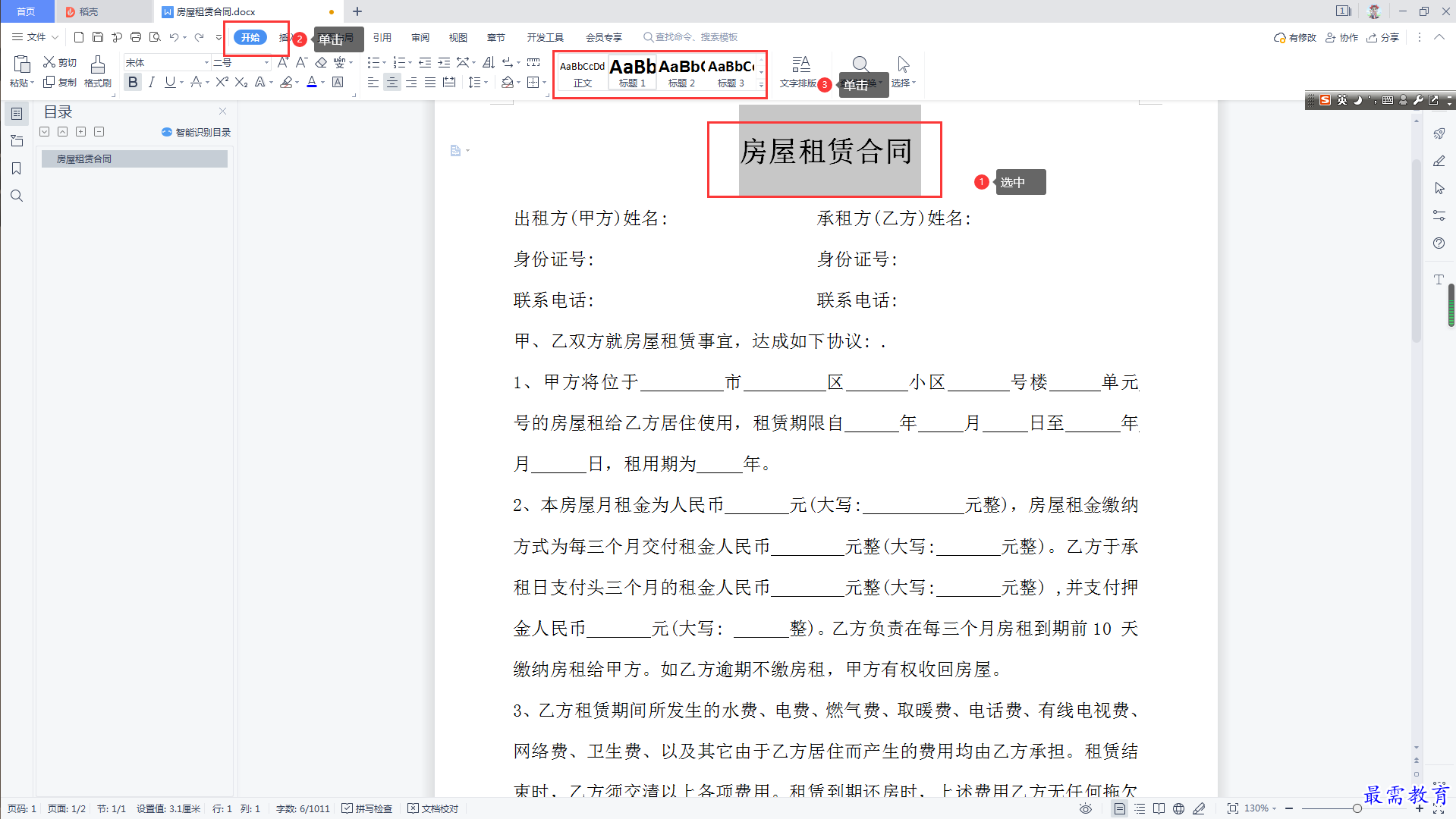This screenshot has width=1456, height=819.
Task: Clear formatting with eraser icon
Action: (x=321, y=62)
